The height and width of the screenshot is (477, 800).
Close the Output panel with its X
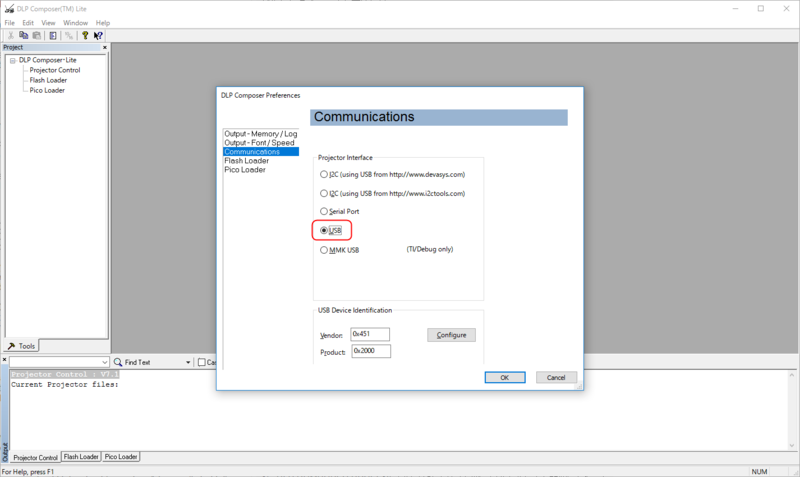click(x=5, y=360)
